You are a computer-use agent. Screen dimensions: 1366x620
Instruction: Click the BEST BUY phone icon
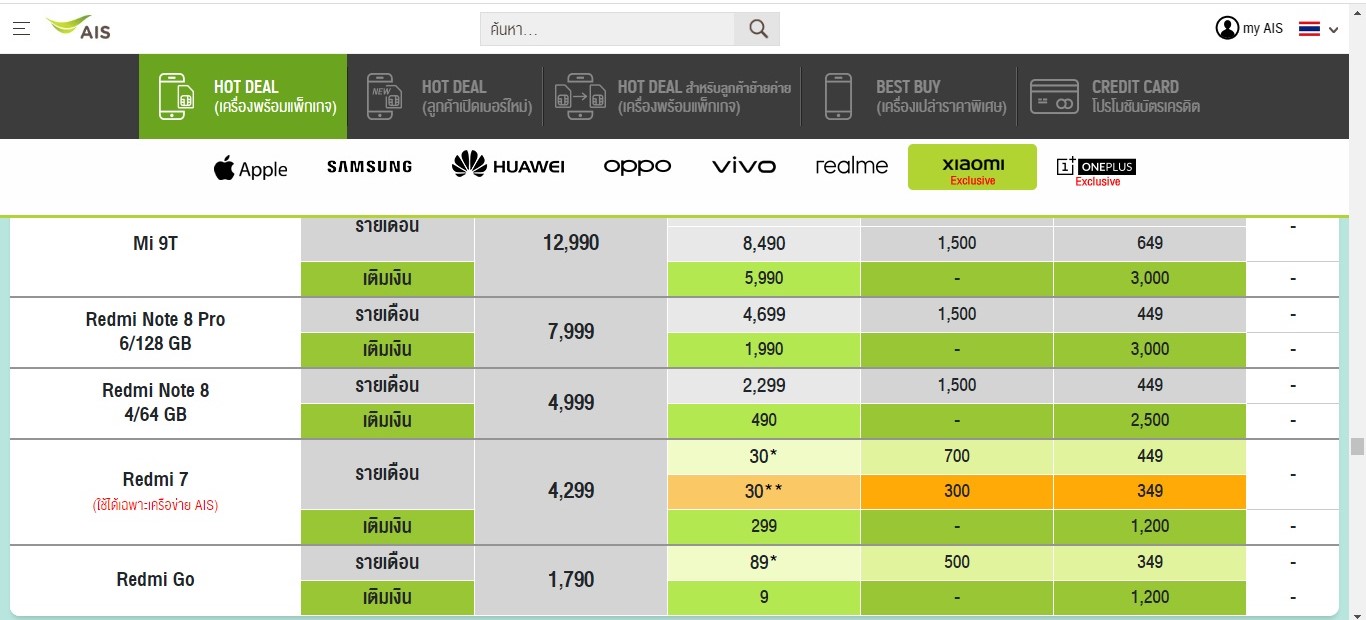tap(838, 97)
